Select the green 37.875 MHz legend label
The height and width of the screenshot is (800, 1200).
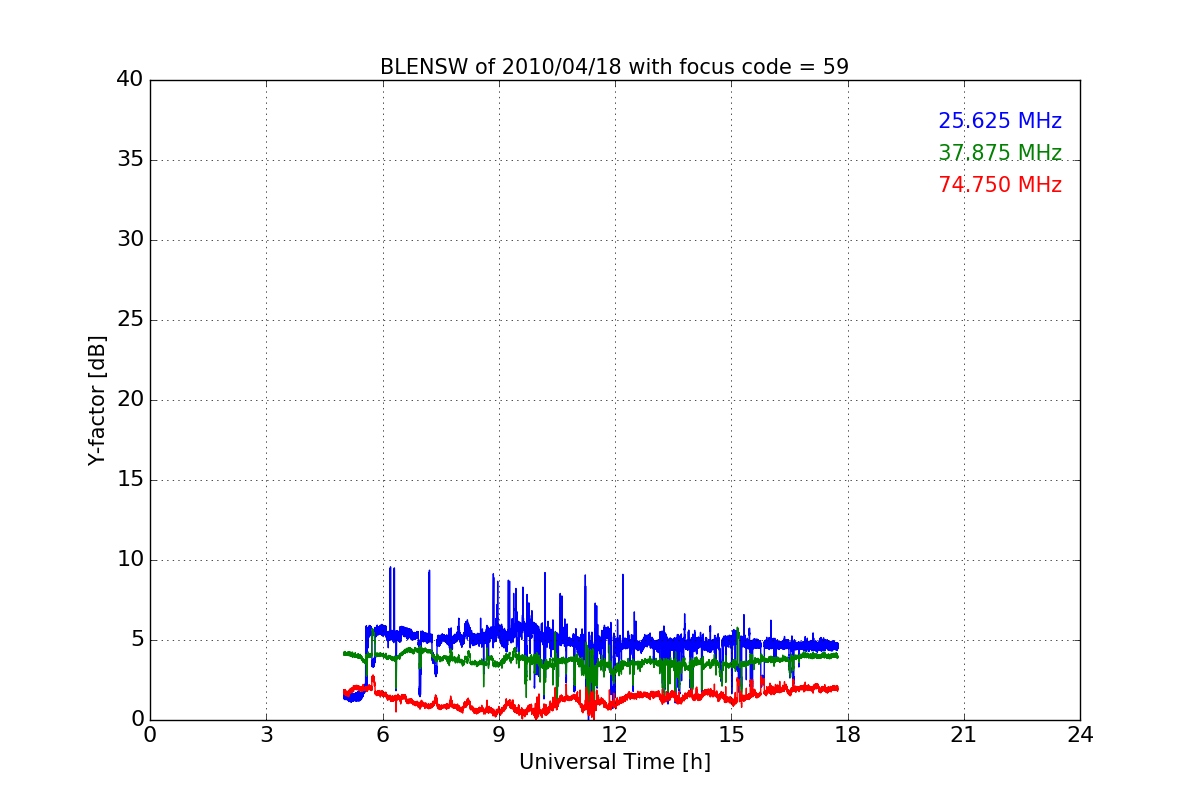tap(1000, 153)
